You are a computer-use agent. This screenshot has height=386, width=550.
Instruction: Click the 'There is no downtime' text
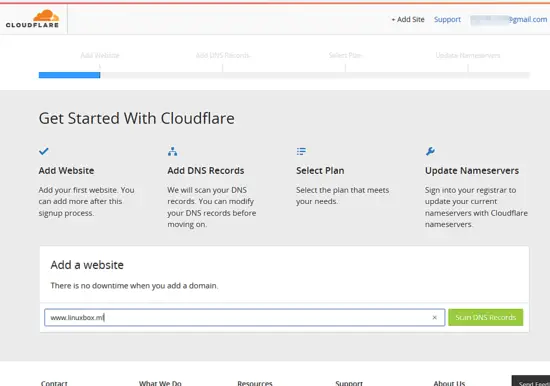[134, 286]
